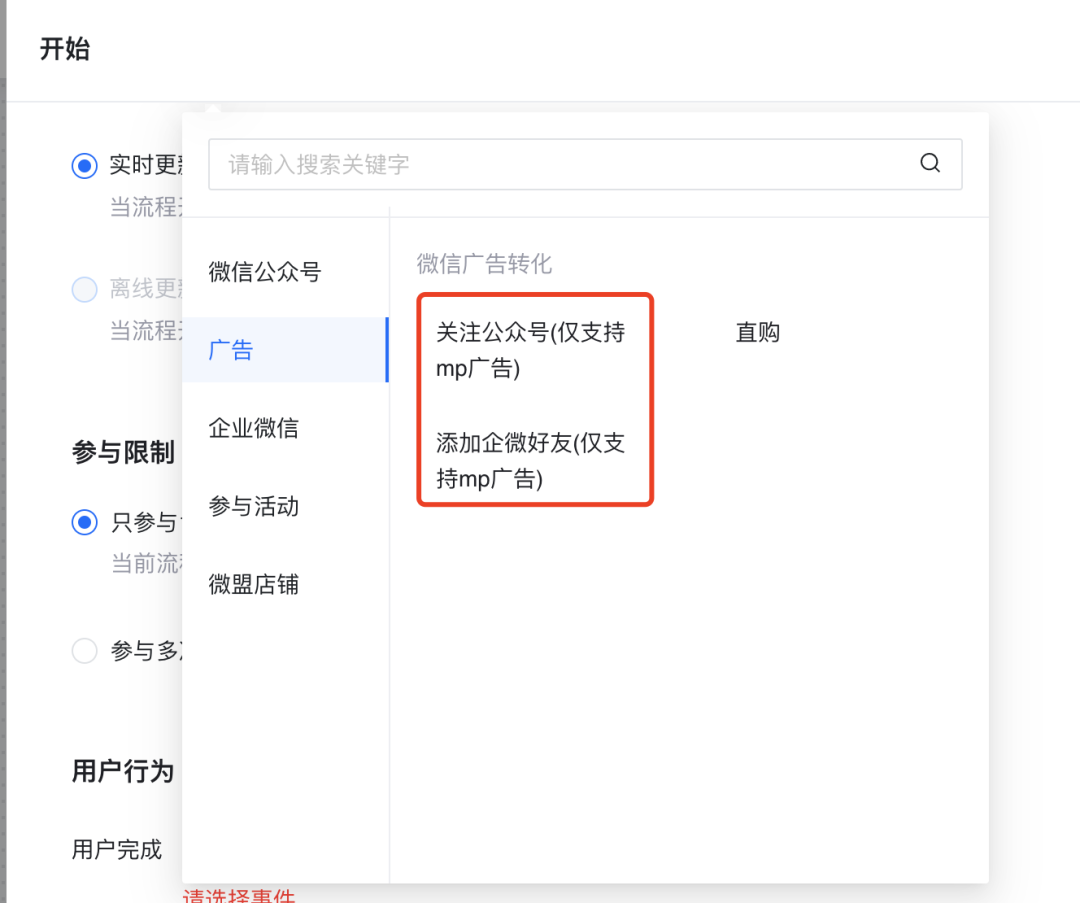Choose 添加企微好友(仅支持mp广告) event
Image resolution: width=1080 pixels, height=903 pixels.
[x=530, y=460]
